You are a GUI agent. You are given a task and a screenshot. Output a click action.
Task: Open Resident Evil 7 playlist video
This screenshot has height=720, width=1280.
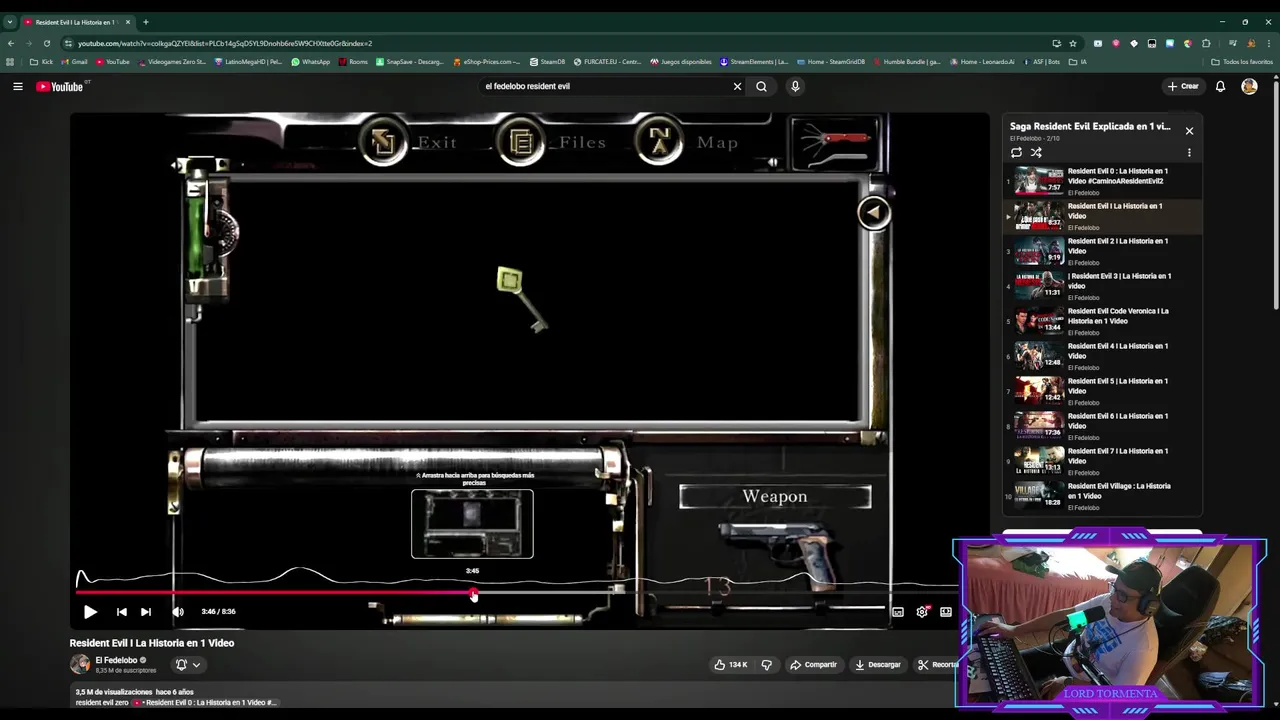(x=1103, y=461)
